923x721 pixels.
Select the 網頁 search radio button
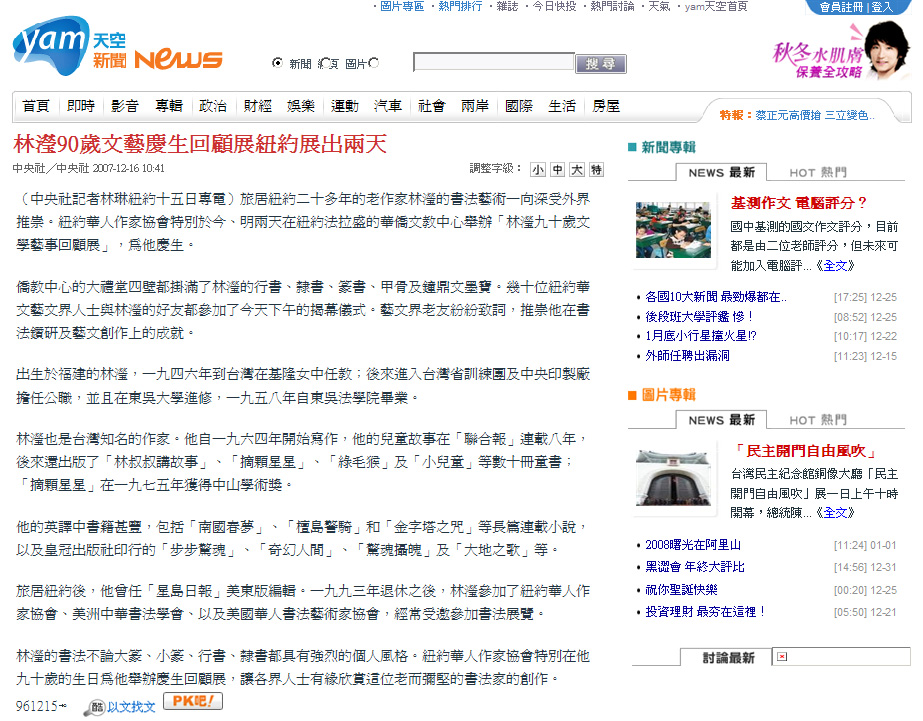[324, 63]
